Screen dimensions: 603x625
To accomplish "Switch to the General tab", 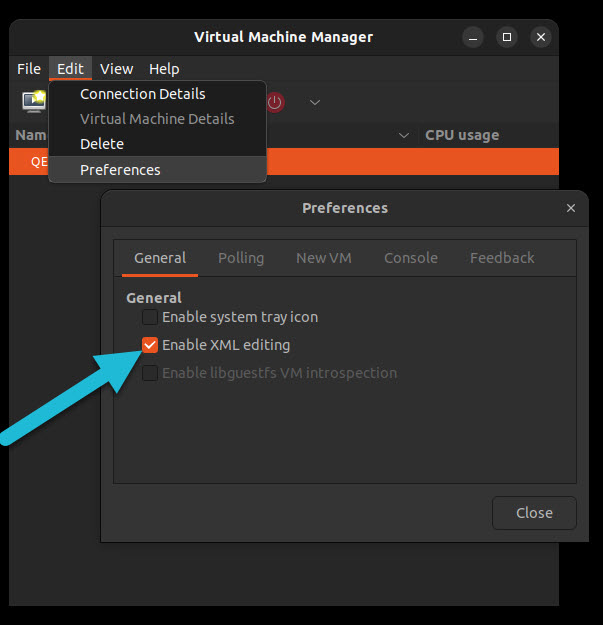I will (x=160, y=258).
